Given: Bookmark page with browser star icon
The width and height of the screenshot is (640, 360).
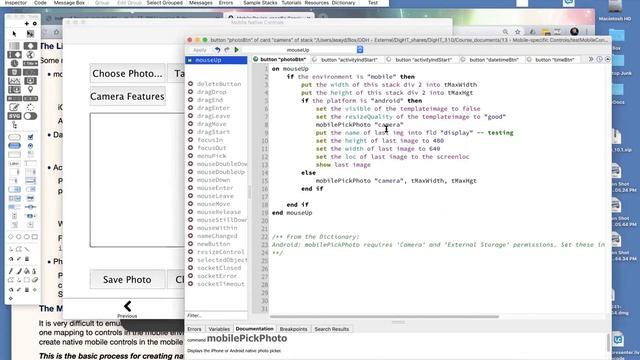Looking at the screenshot, I should [518, 32].
